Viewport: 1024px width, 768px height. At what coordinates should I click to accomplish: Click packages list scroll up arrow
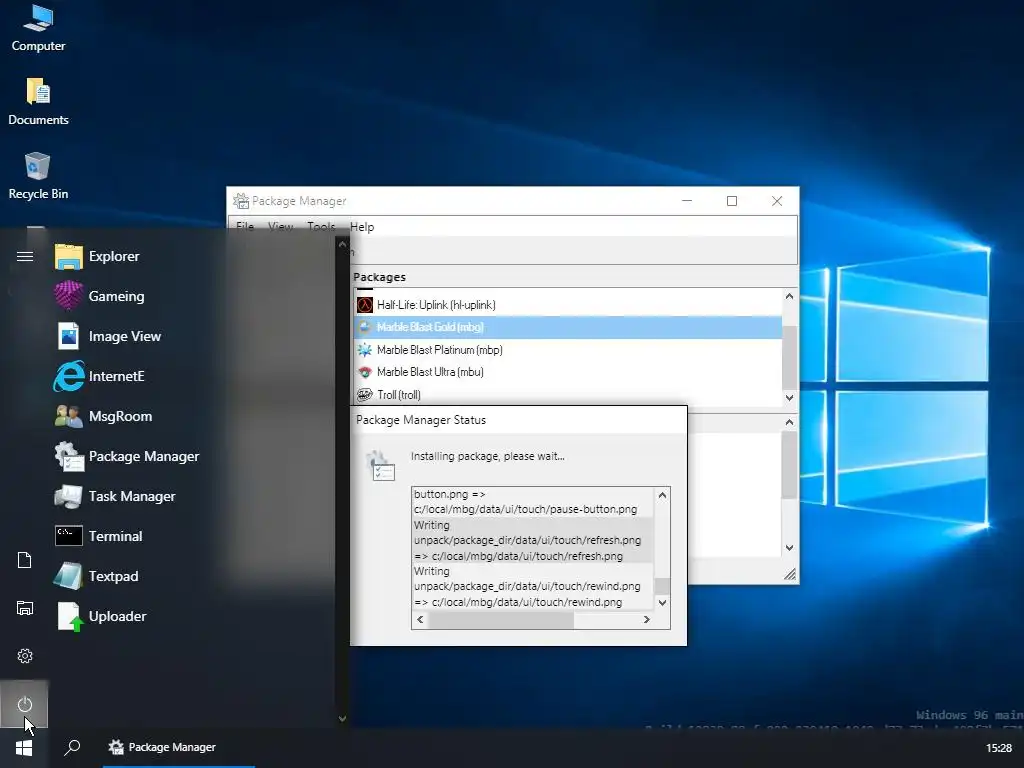click(789, 296)
